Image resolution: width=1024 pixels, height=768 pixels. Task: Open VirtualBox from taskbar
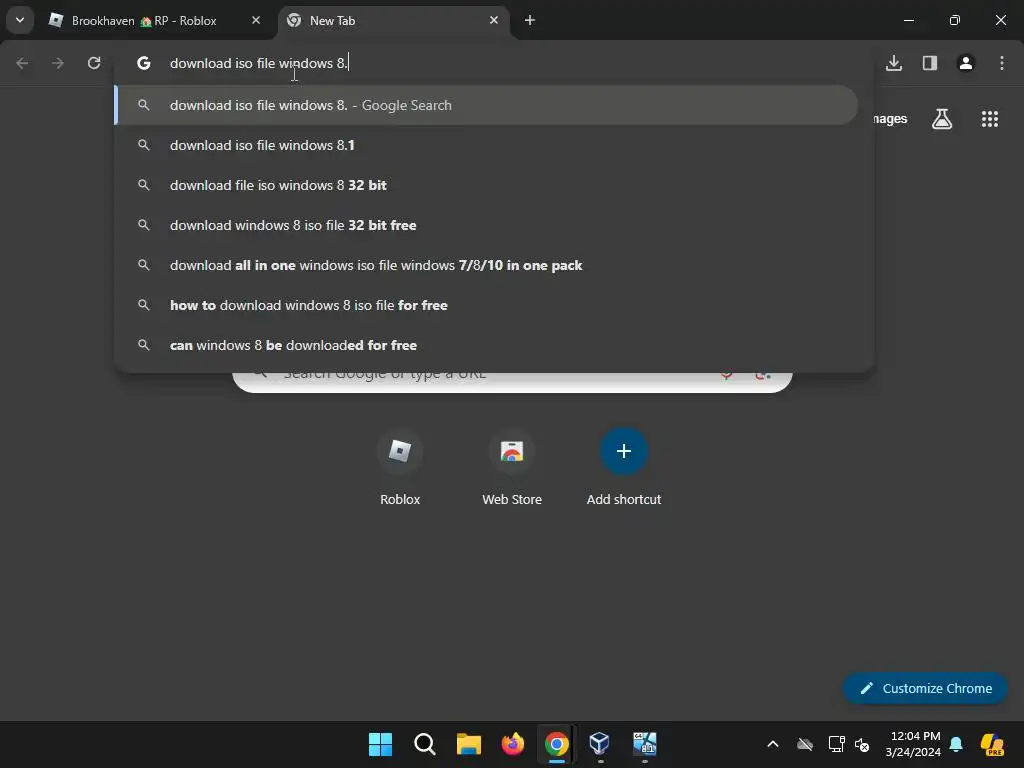(600, 744)
